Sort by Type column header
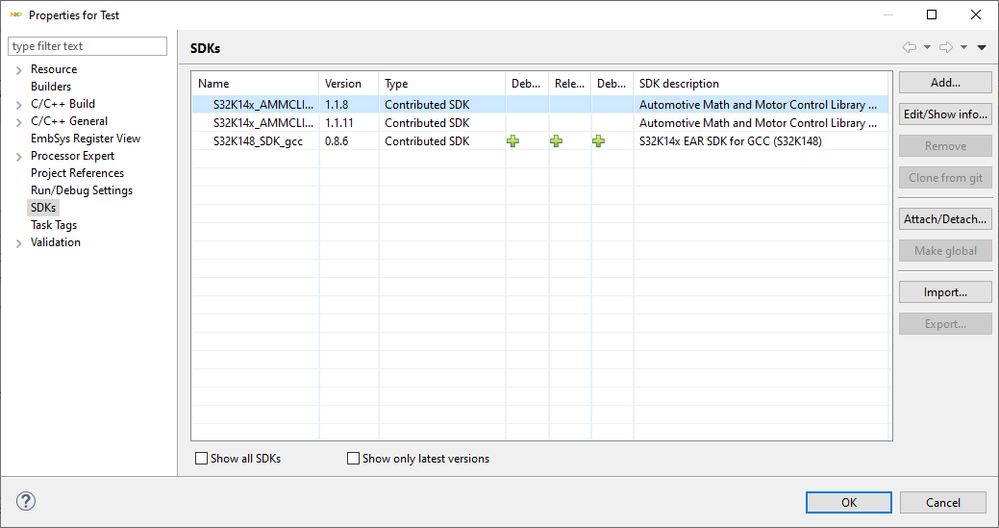 [442, 83]
